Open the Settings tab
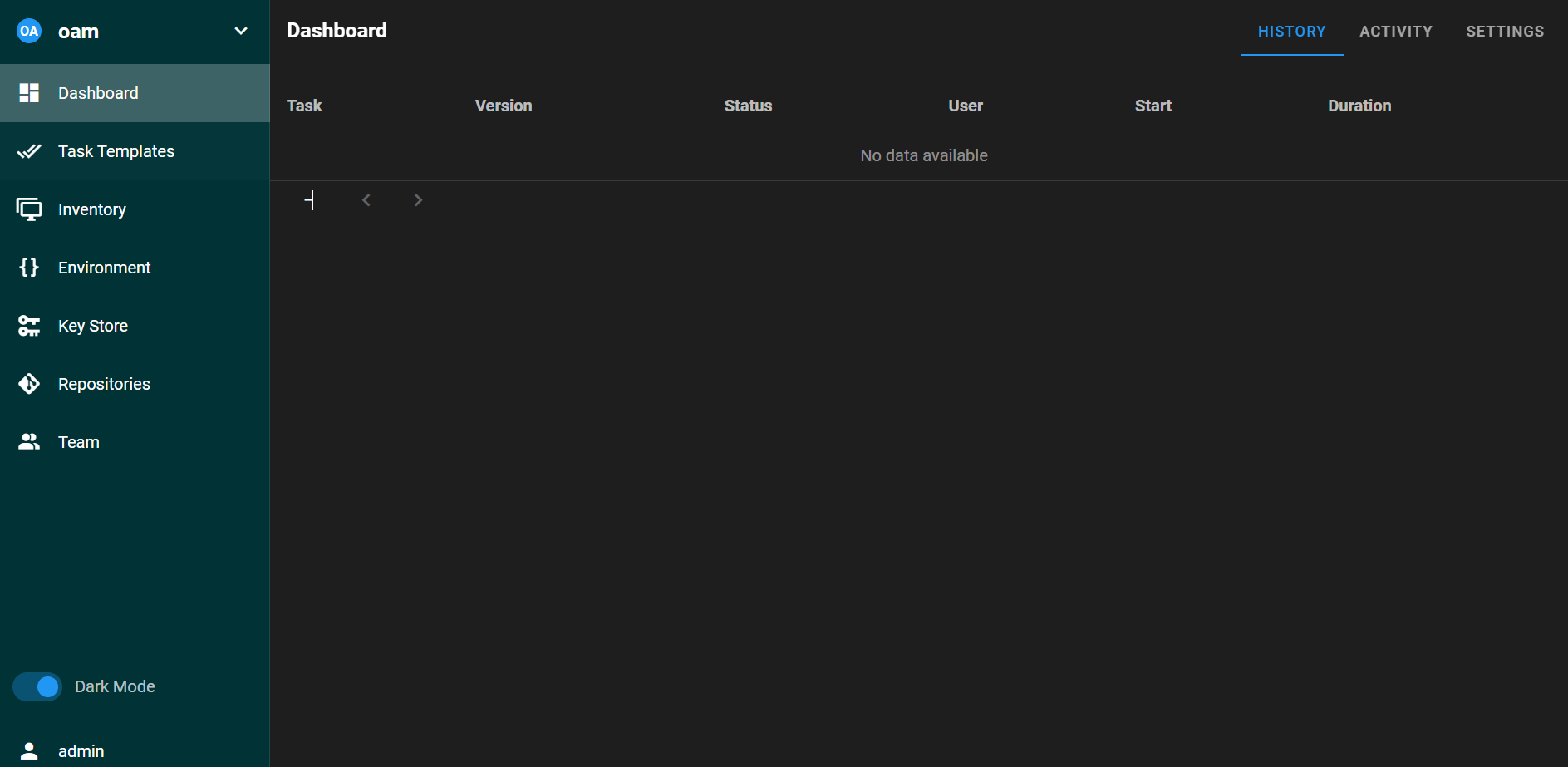The height and width of the screenshot is (767, 1568). tap(1504, 32)
